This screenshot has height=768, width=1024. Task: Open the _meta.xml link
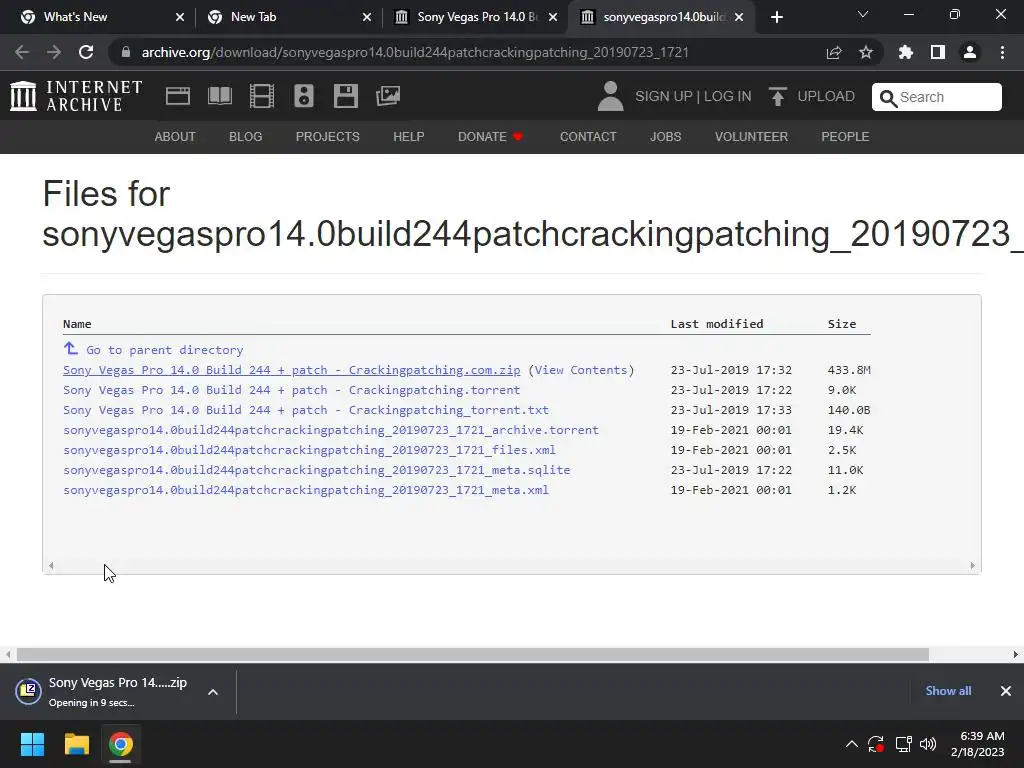tap(306, 490)
